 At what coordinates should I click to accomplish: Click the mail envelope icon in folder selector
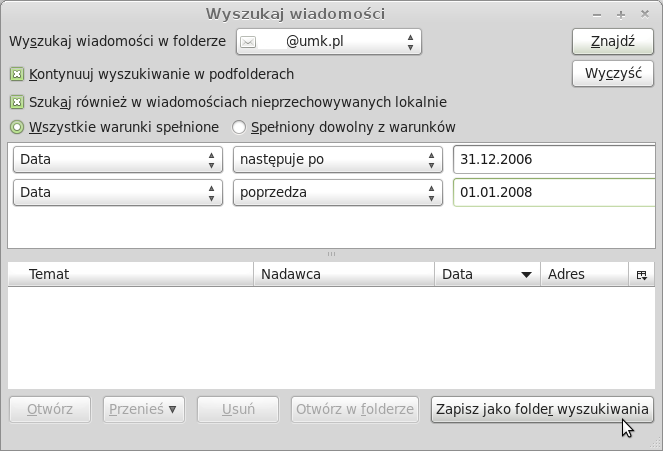click(x=249, y=42)
